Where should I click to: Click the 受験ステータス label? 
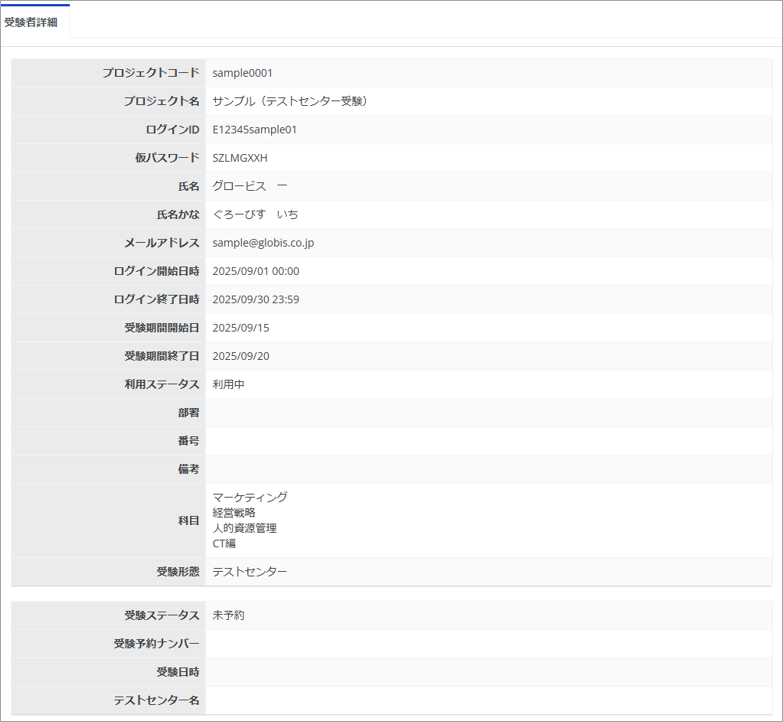click(x=162, y=616)
